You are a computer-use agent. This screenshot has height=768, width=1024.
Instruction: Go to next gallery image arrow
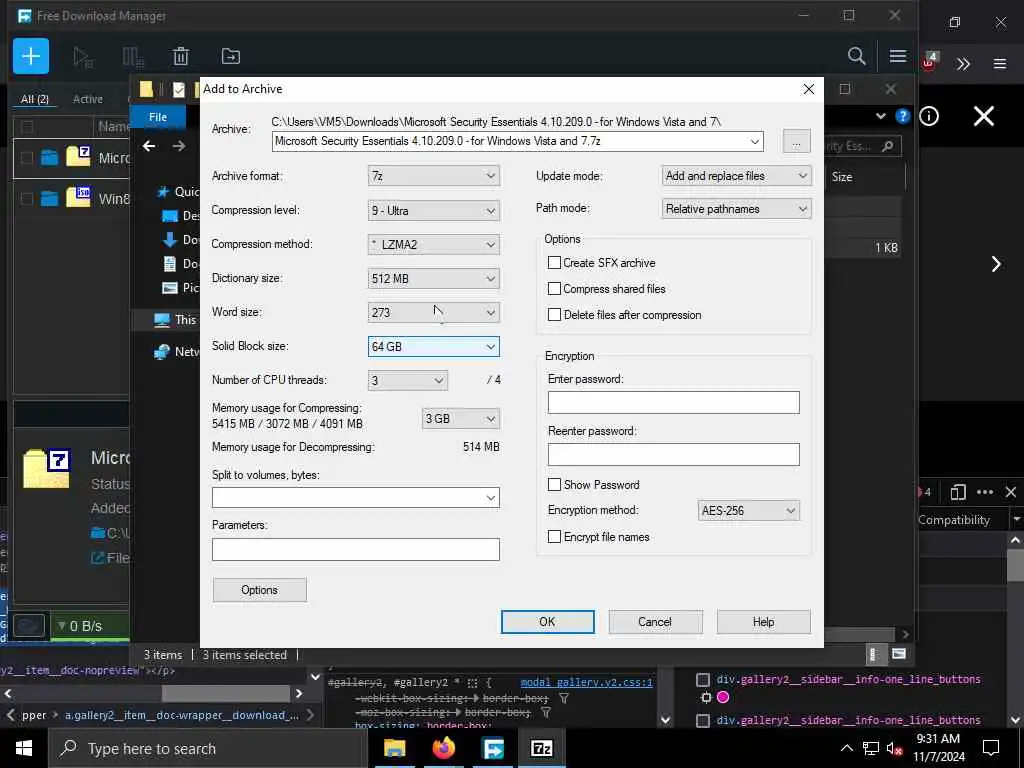[x=996, y=264]
